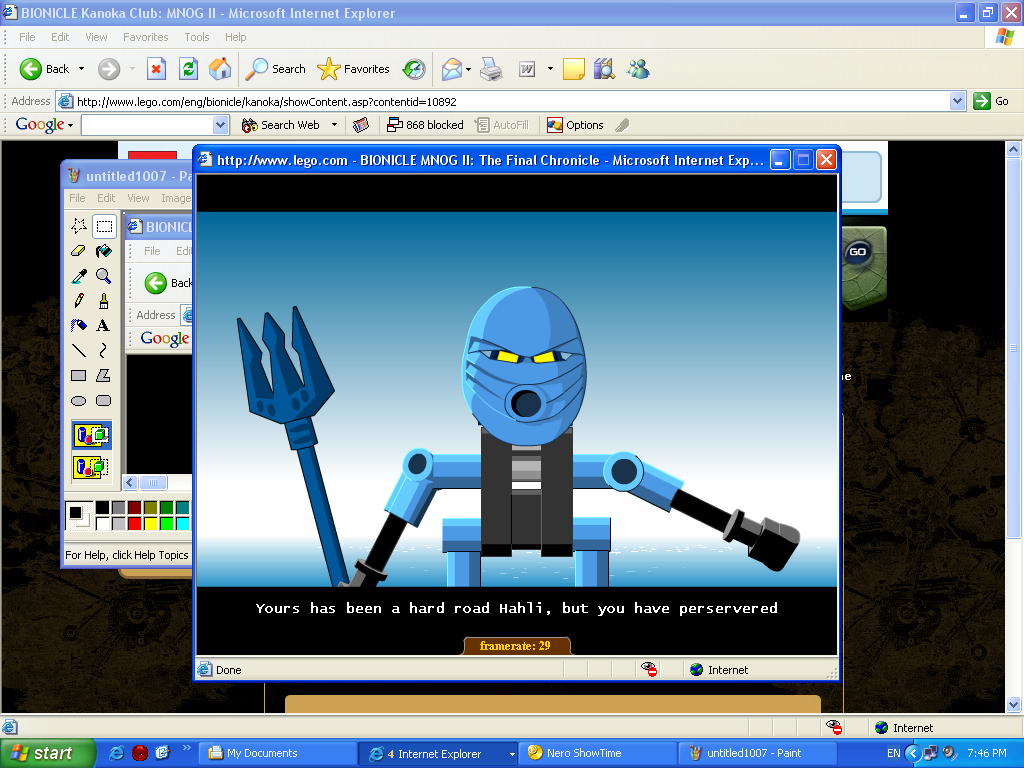The image size is (1024, 768).
Task: Pick the black color swatch in Paint palette
Action: point(103,507)
